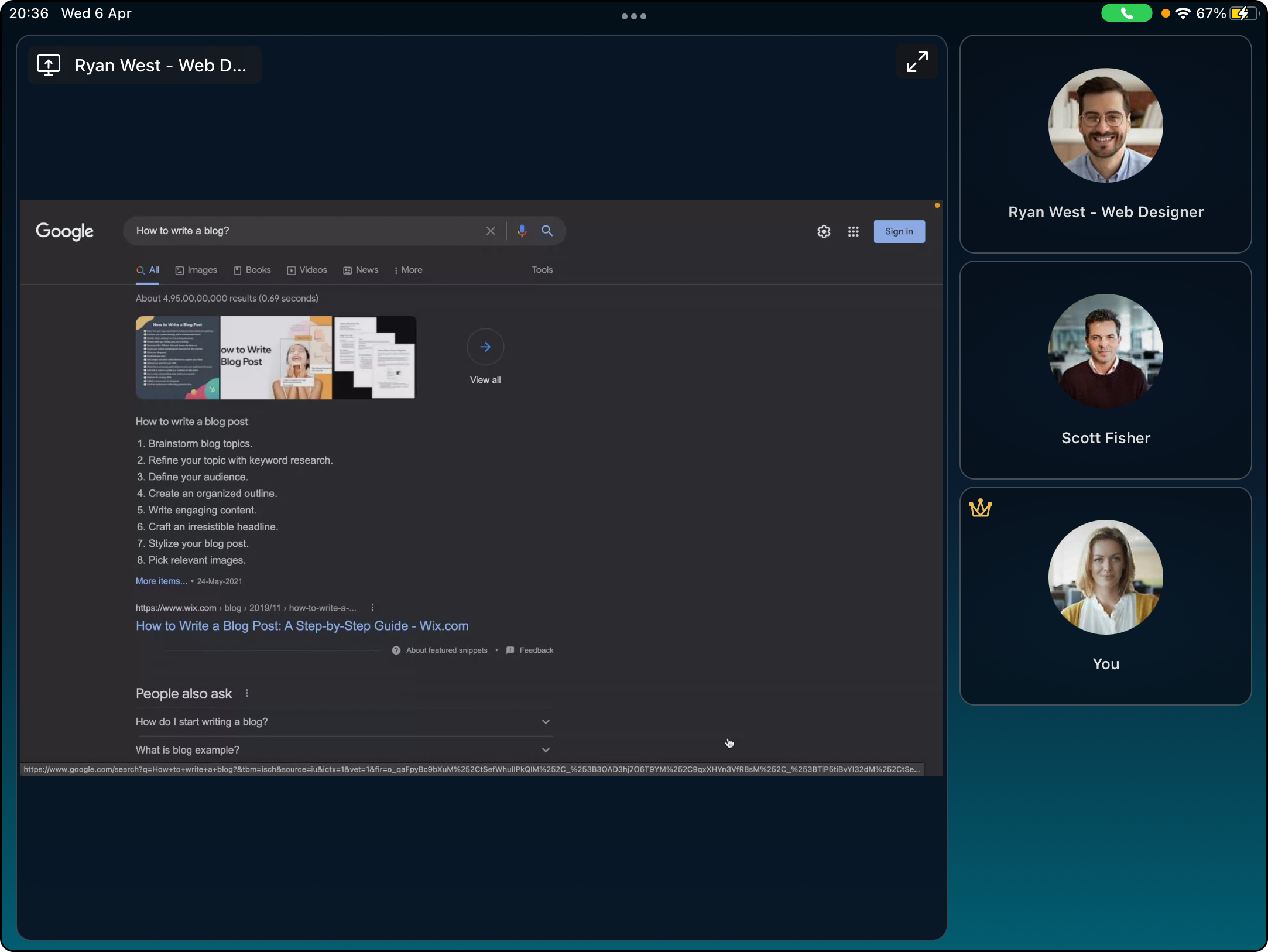Select the 'Images' search results tab
The height and width of the screenshot is (952, 1268).
(x=196, y=270)
